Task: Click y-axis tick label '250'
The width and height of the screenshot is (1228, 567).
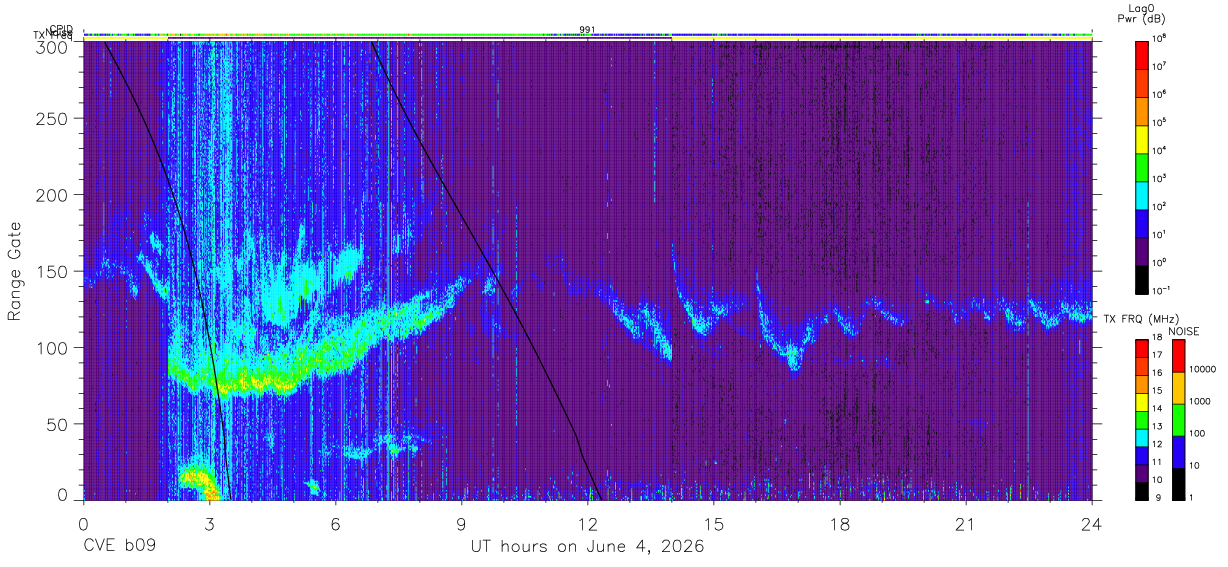Action: coord(54,119)
